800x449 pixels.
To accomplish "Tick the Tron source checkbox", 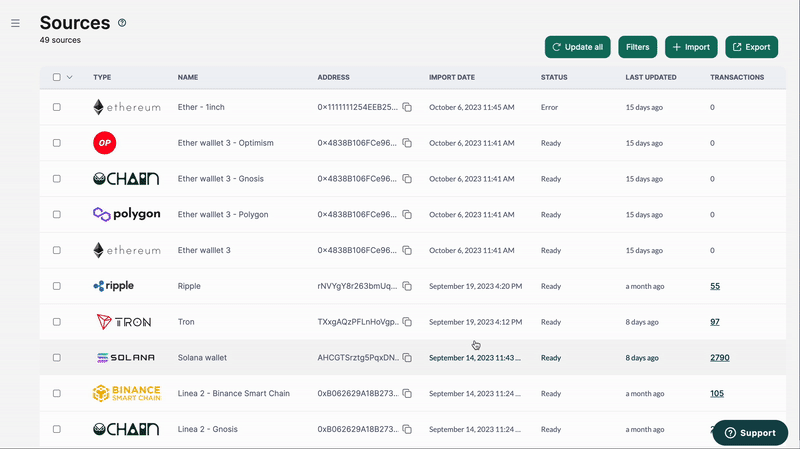I will pos(57,321).
